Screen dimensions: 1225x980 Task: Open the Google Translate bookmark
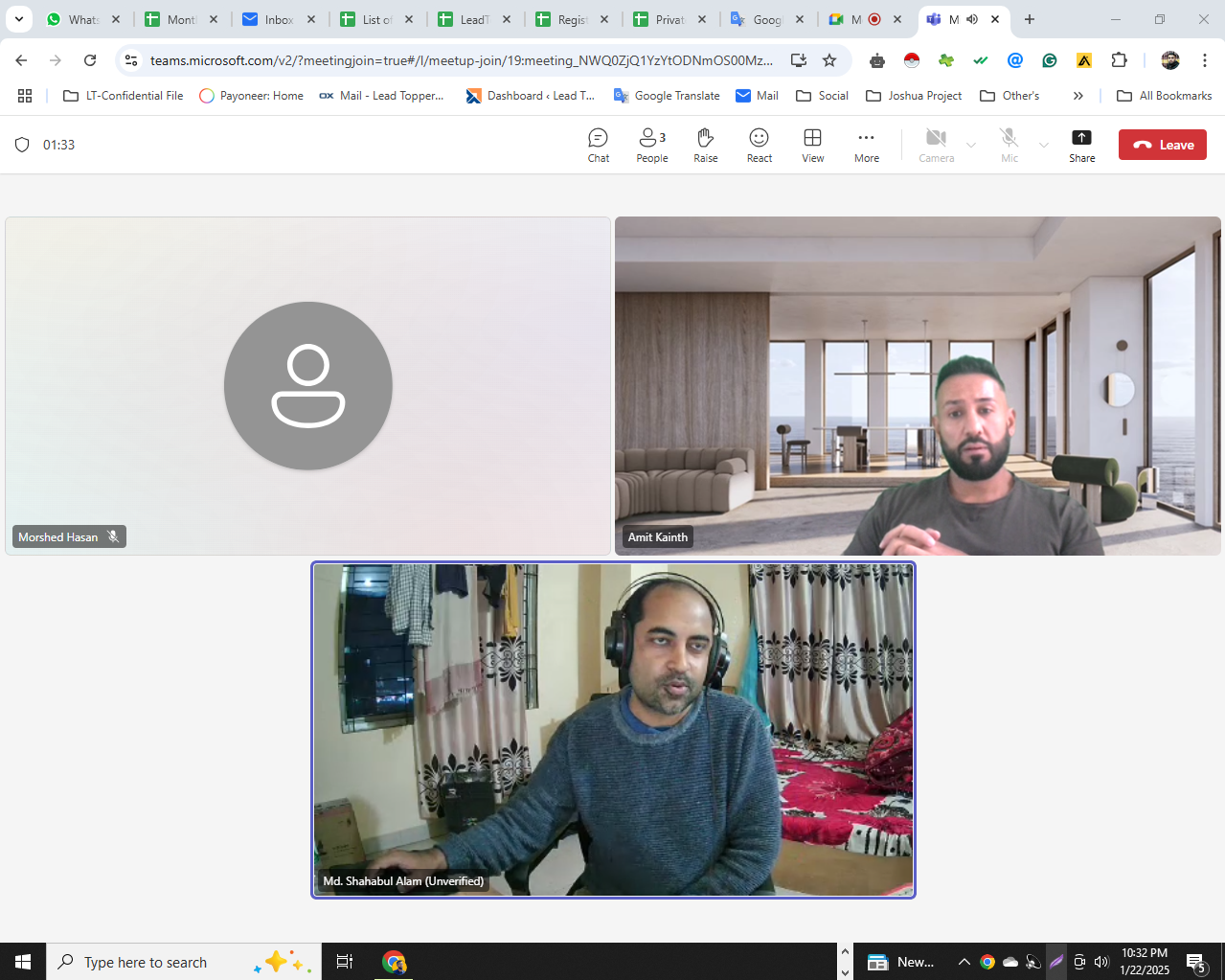[667, 96]
